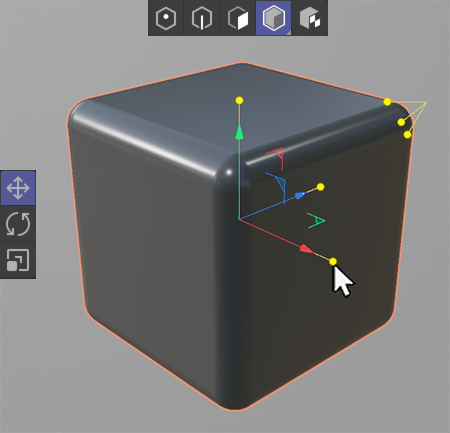The image size is (450, 433).
Task: Switch to Polygons mode icon
Action: [238, 18]
